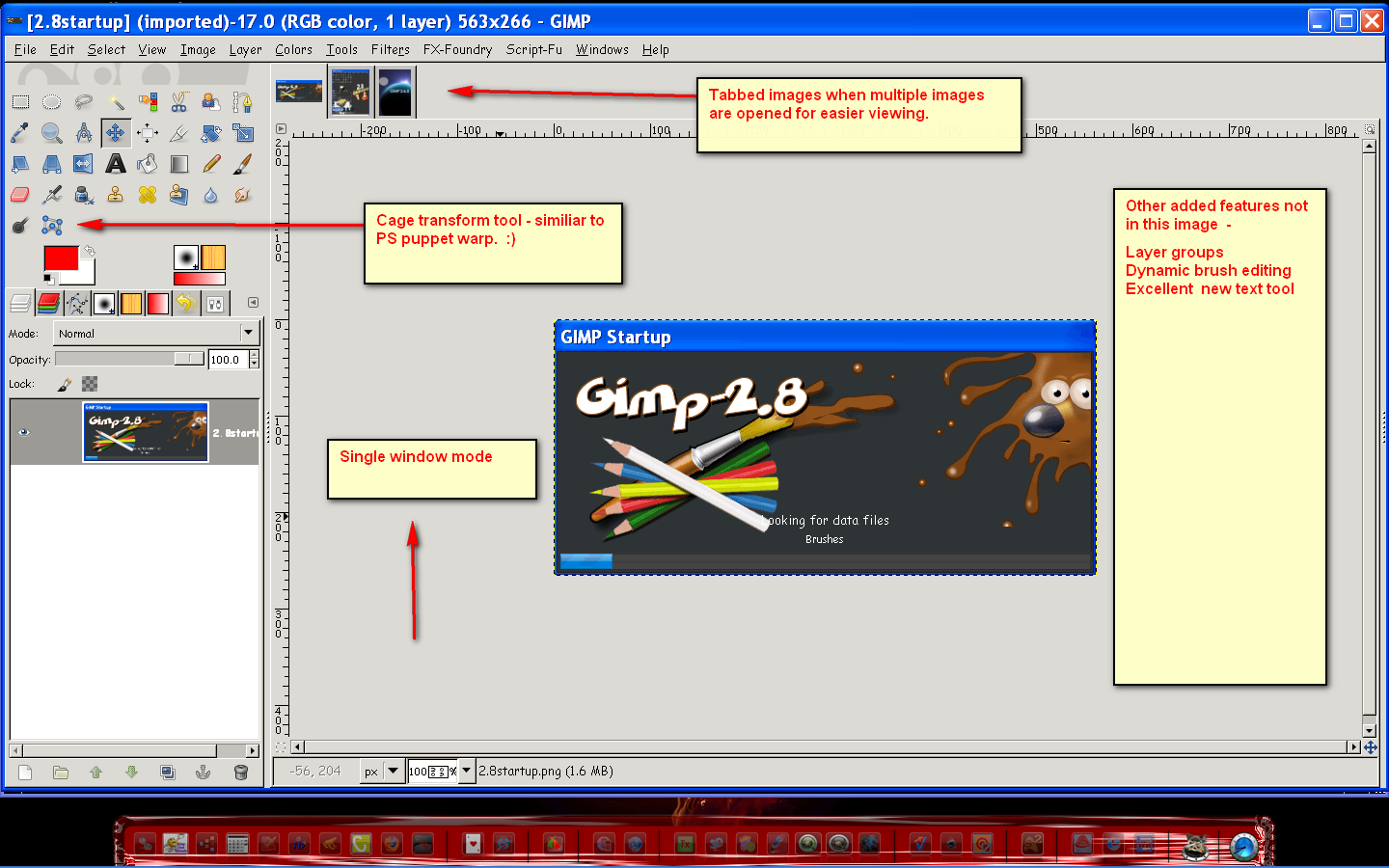Image resolution: width=1389 pixels, height=868 pixels.
Task: Select the Rectangle Select tool
Action: click(20, 101)
